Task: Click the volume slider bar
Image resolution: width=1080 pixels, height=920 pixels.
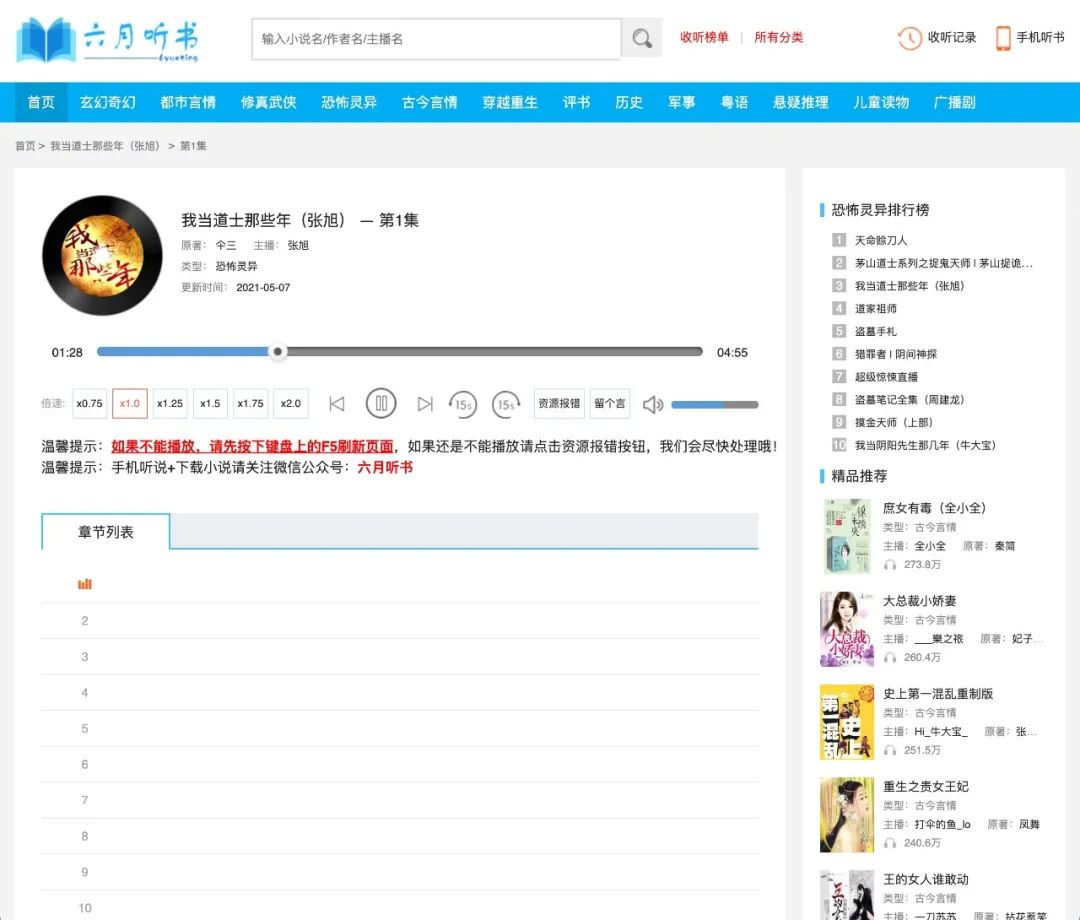Action: [x=715, y=405]
